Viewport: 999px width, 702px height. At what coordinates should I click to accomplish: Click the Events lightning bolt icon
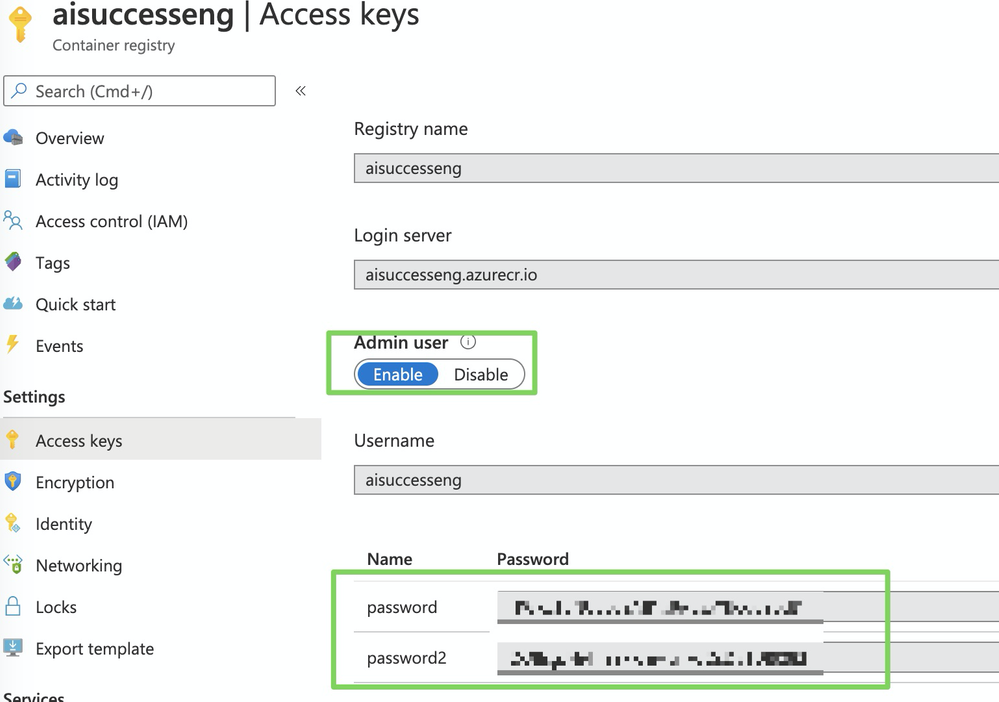click(x=13, y=346)
